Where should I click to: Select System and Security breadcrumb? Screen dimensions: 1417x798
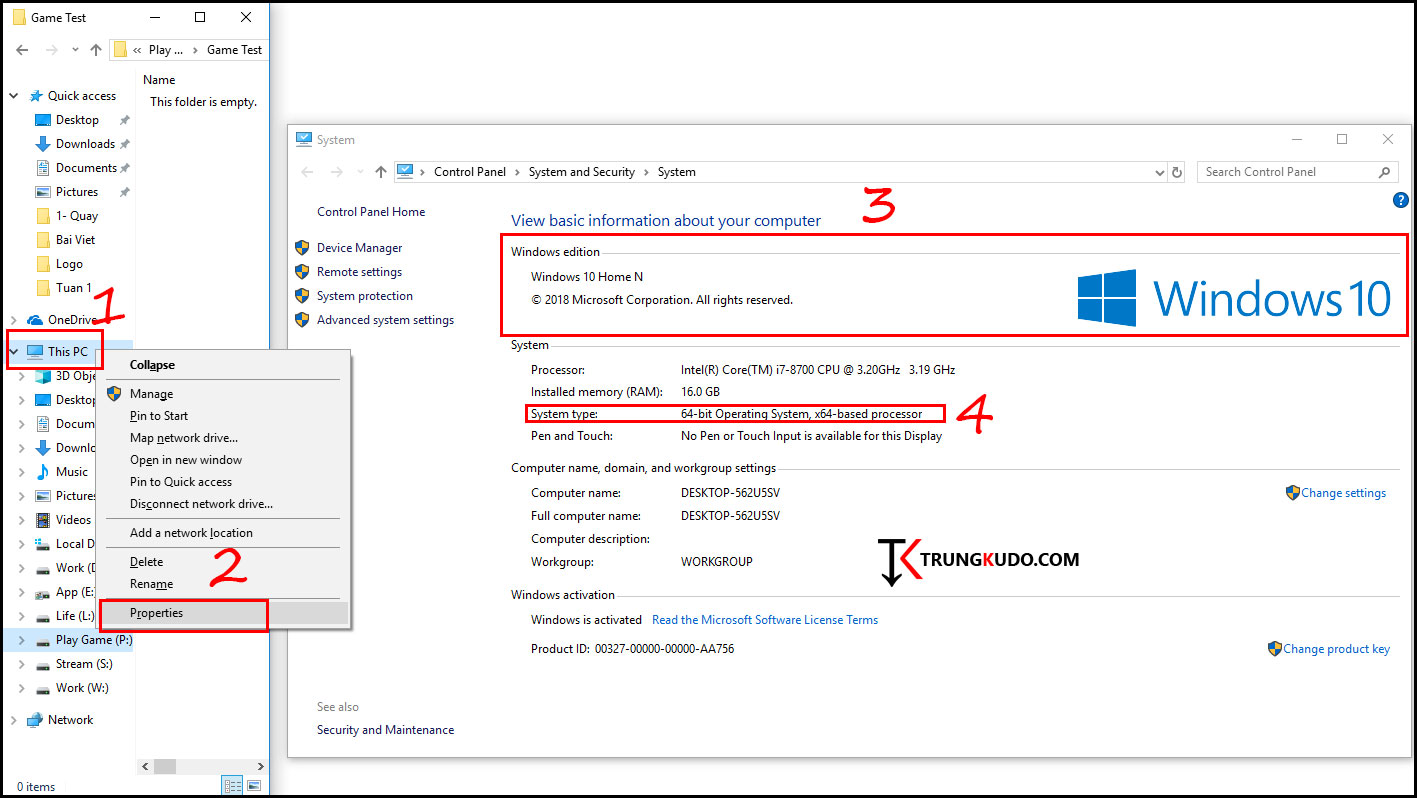point(582,172)
